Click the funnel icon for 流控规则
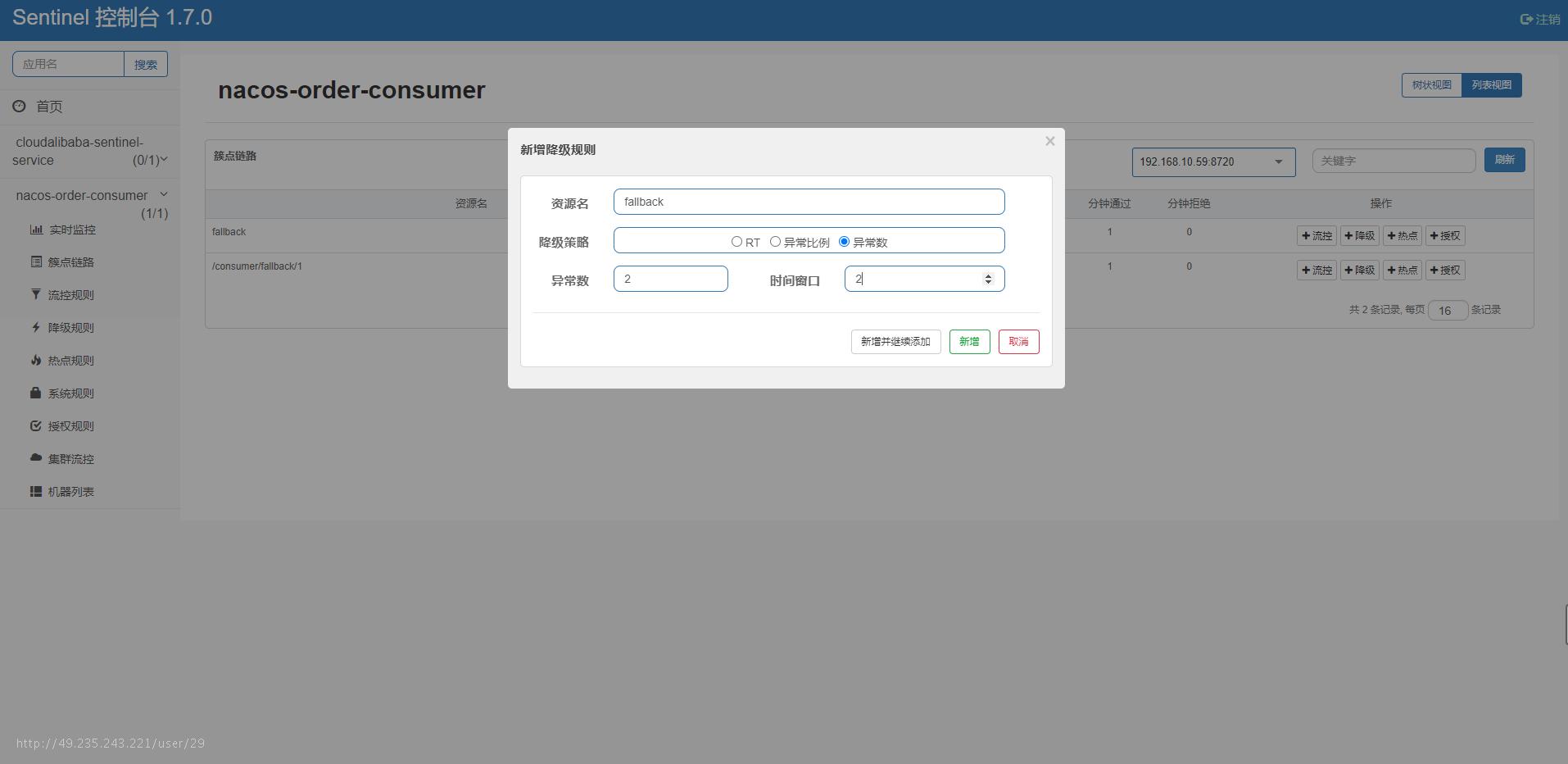The height and width of the screenshot is (764, 1568). [36, 294]
